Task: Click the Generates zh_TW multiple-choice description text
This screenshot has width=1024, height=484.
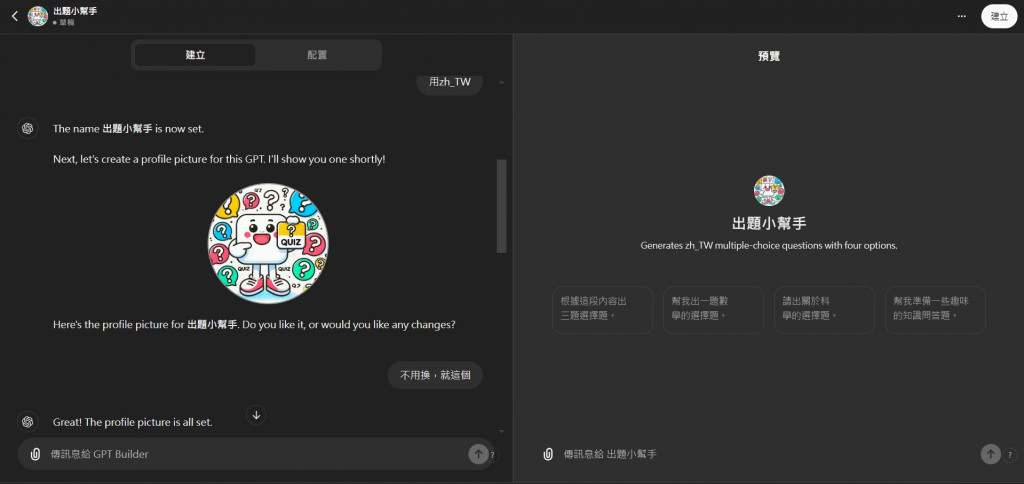Action: tap(769, 246)
